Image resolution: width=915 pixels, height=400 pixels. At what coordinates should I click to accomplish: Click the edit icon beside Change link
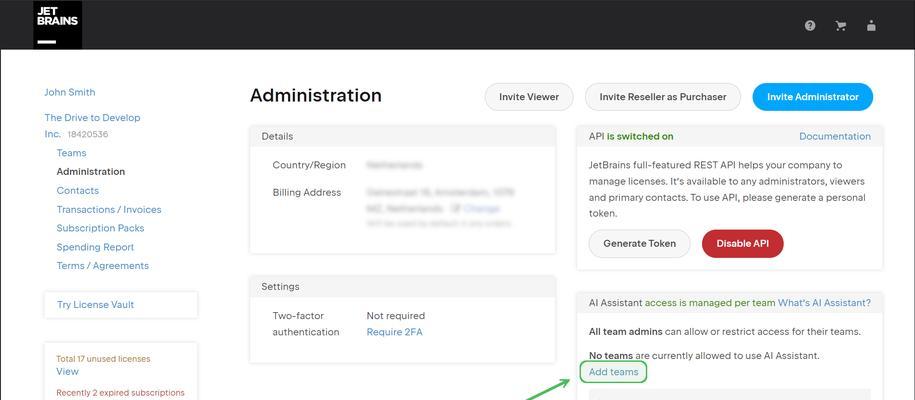[455, 208]
